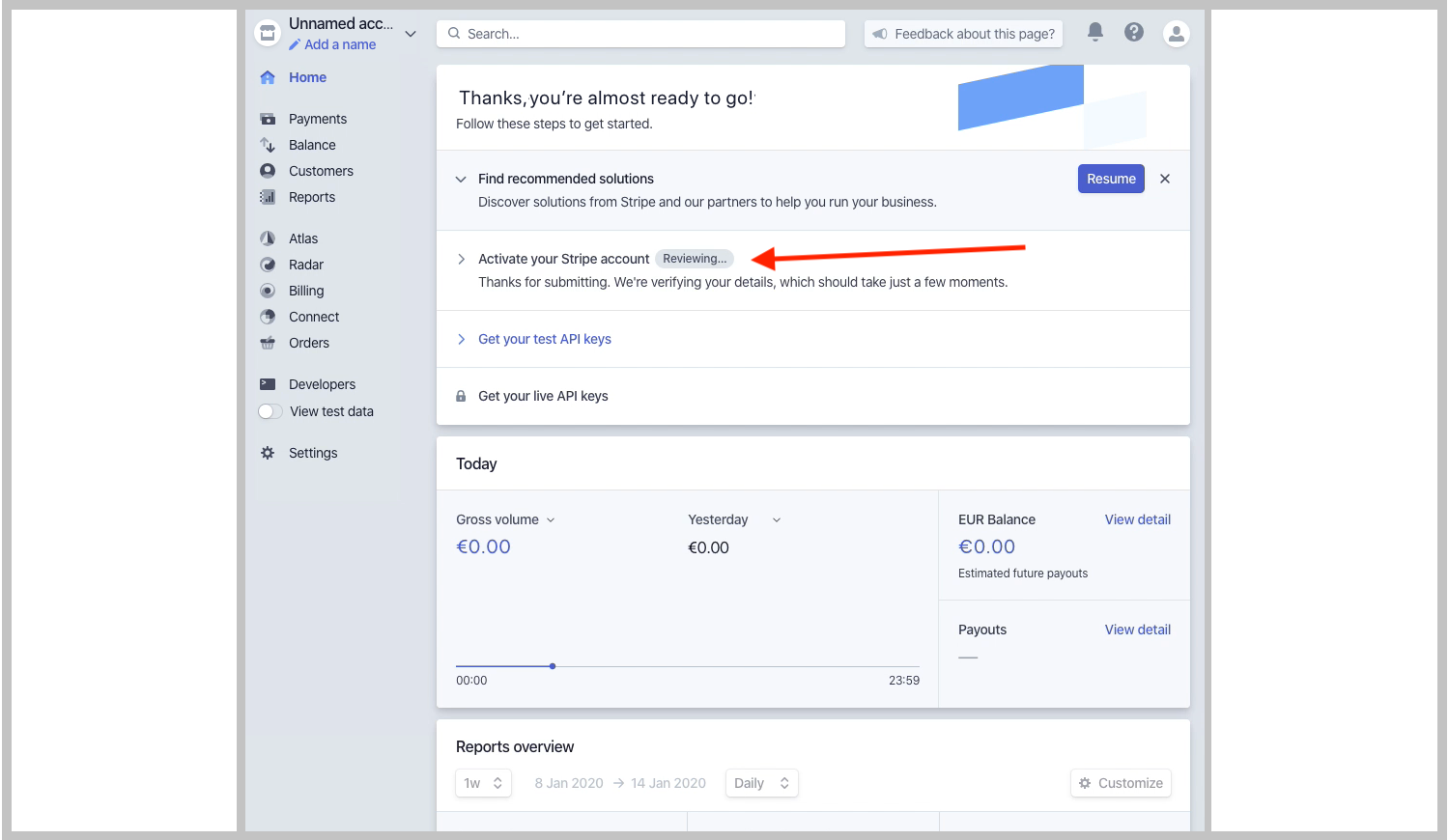Click the Radar icon
Image resolution: width=1449 pixels, height=840 pixels.
268,265
